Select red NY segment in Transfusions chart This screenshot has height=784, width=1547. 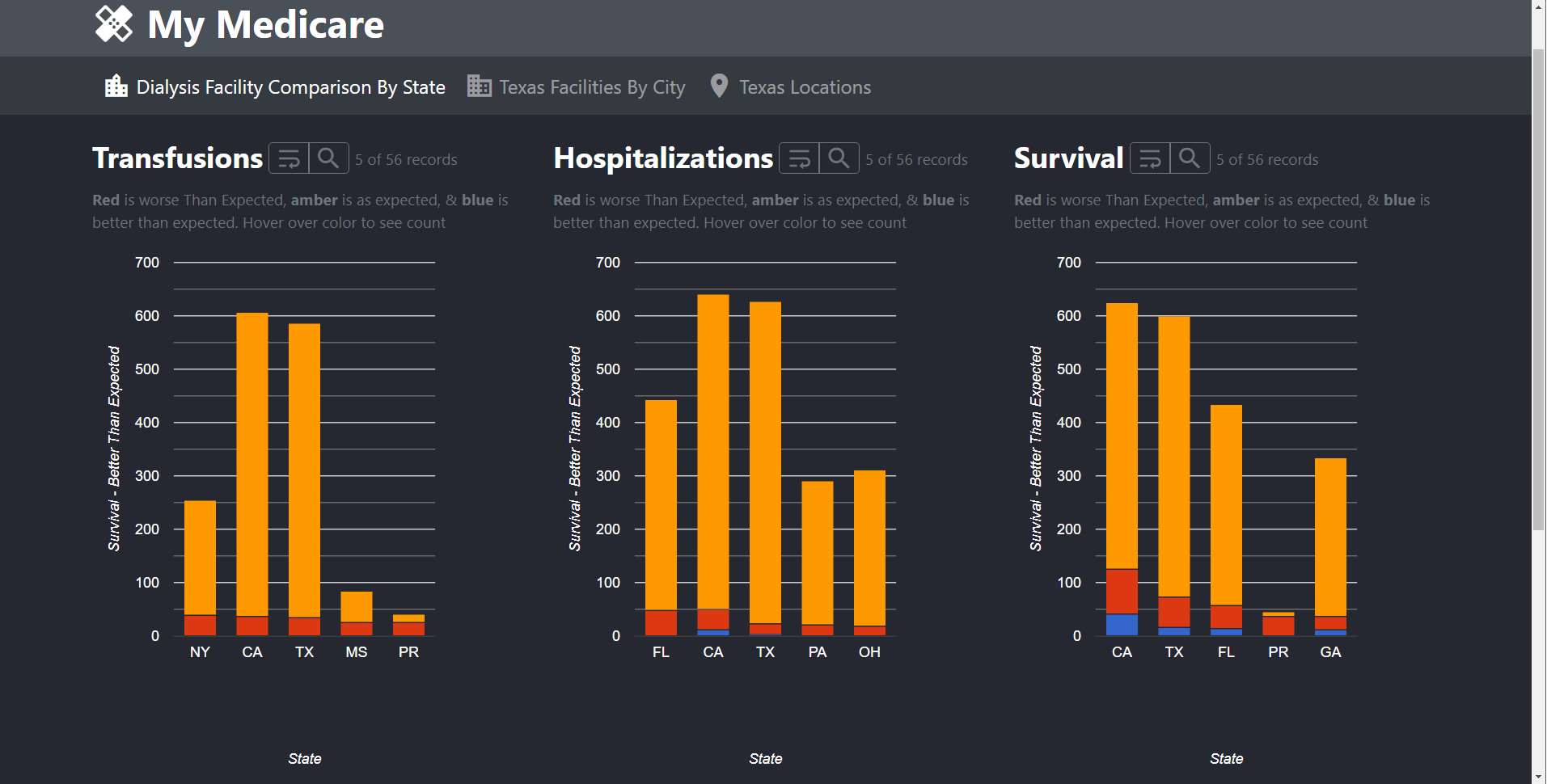(200, 626)
